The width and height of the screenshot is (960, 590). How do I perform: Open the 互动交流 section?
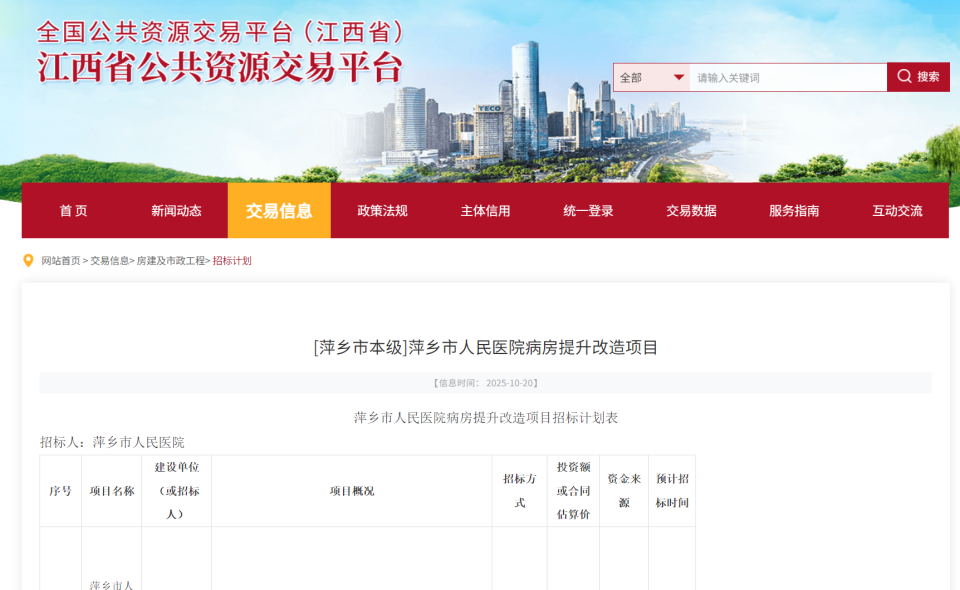(x=896, y=210)
